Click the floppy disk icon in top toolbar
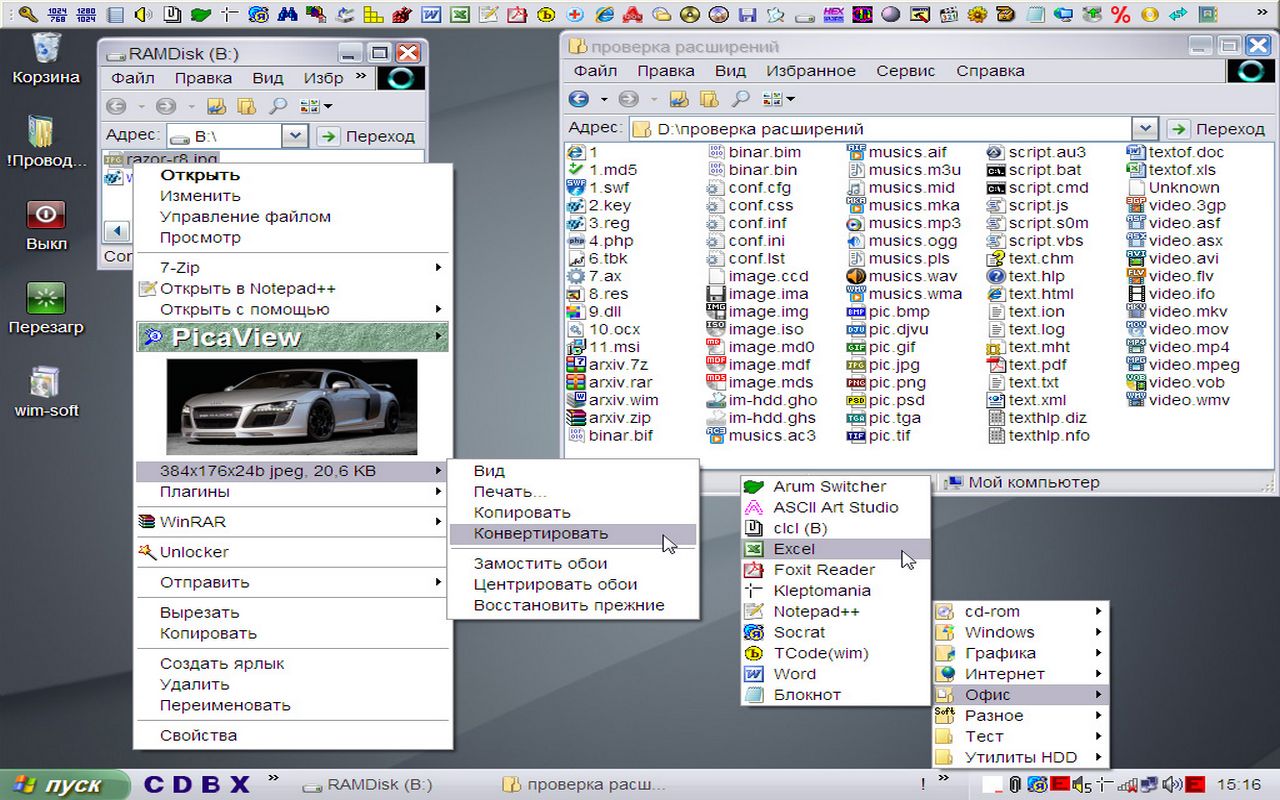1280x800 pixels. (x=746, y=14)
